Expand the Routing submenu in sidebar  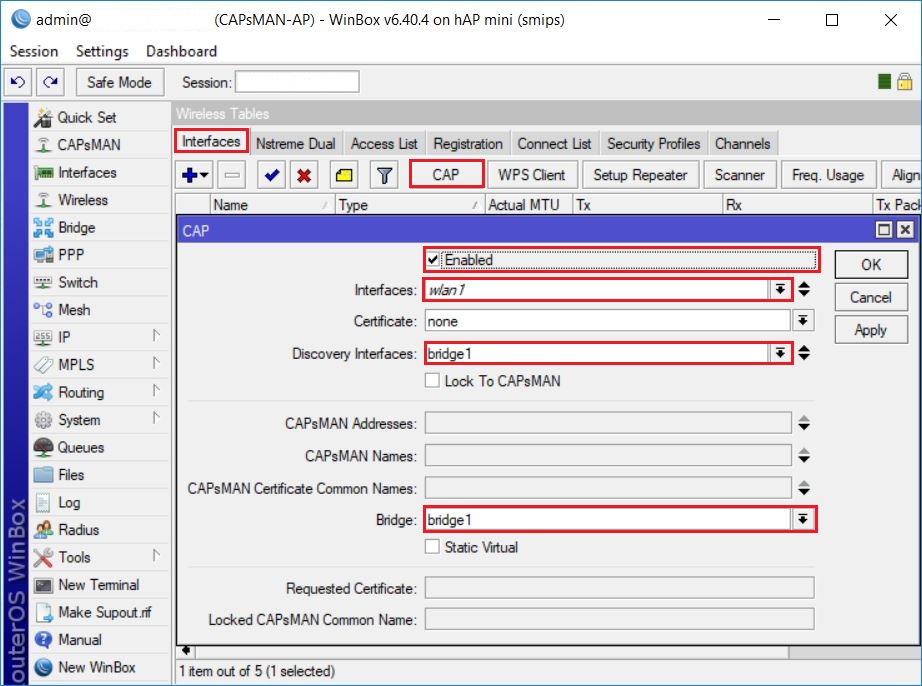156,390
